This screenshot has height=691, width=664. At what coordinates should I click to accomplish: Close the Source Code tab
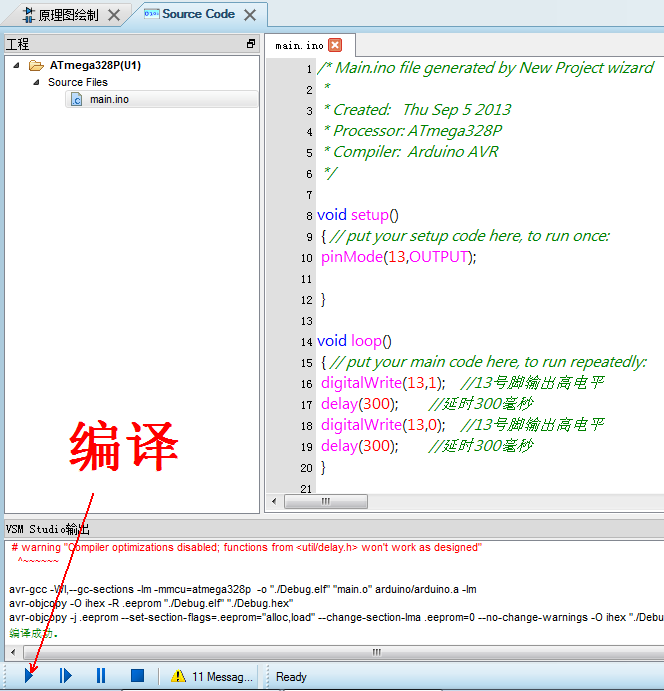250,15
